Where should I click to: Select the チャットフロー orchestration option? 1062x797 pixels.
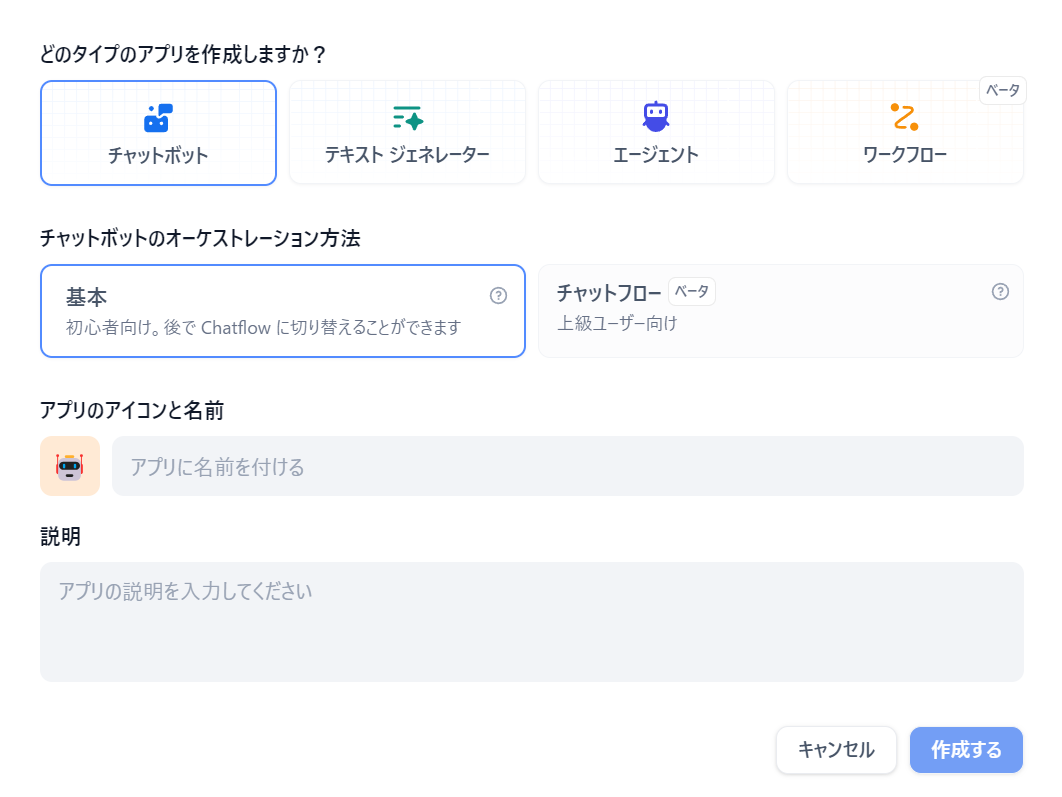point(782,310)
